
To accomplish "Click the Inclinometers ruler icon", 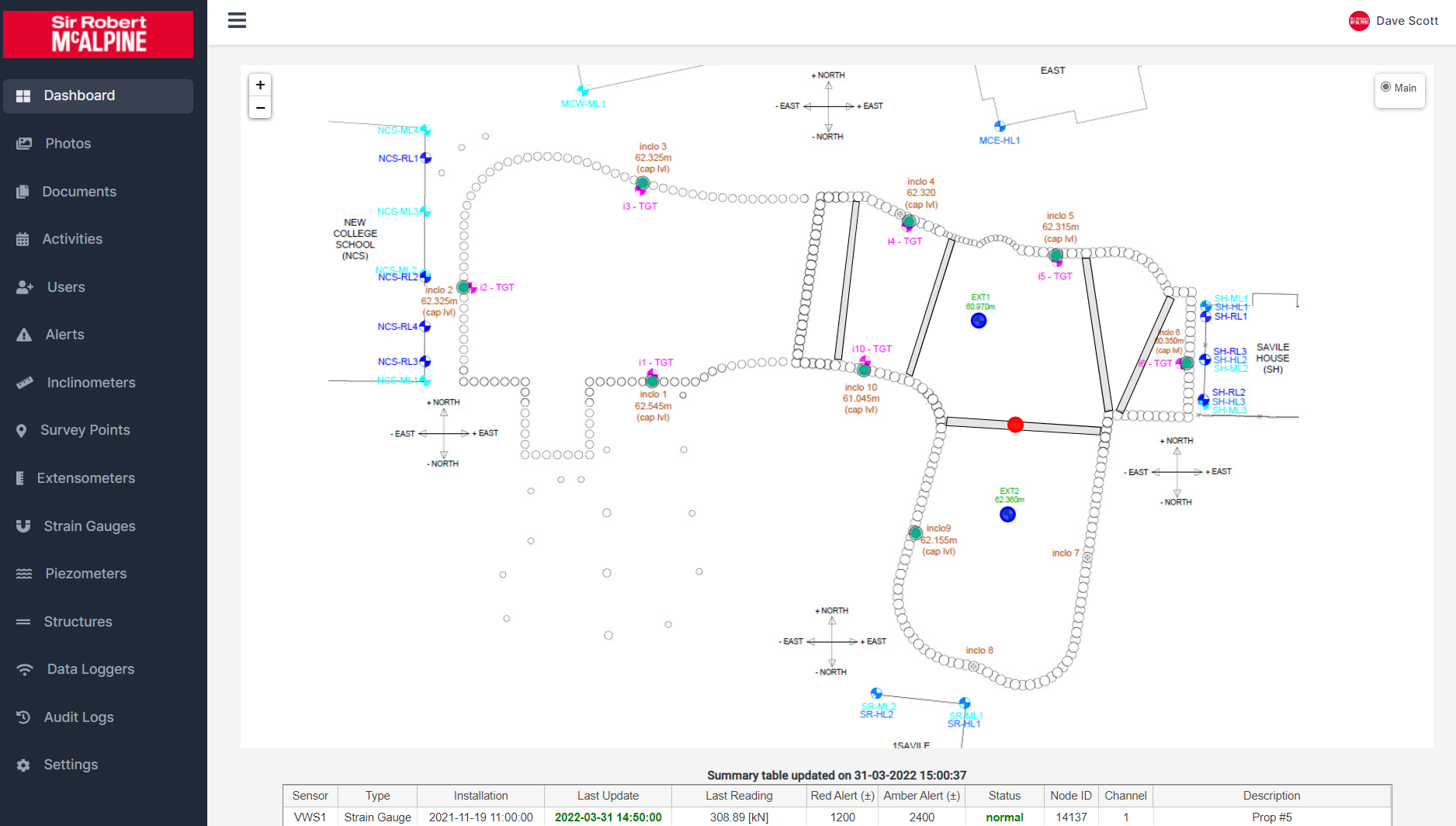I will coord(25,383).
